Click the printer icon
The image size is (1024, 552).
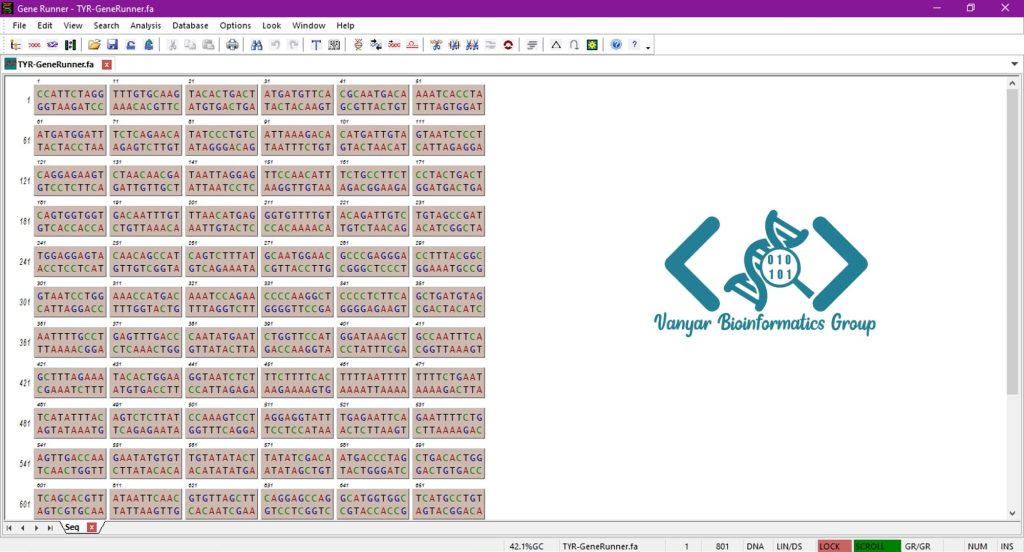[x=232, y=44]
